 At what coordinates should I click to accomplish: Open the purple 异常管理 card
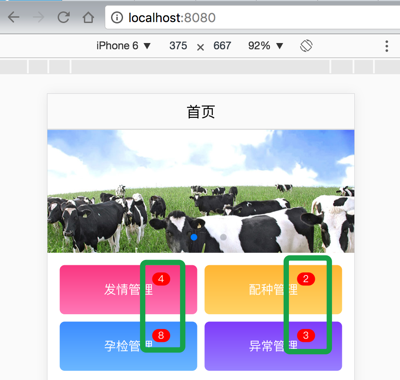pos(273,346)
